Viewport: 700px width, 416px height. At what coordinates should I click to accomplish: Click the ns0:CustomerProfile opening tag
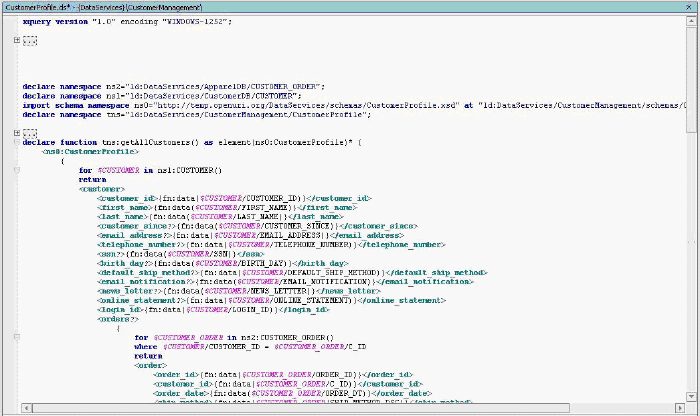pos(91,152)
